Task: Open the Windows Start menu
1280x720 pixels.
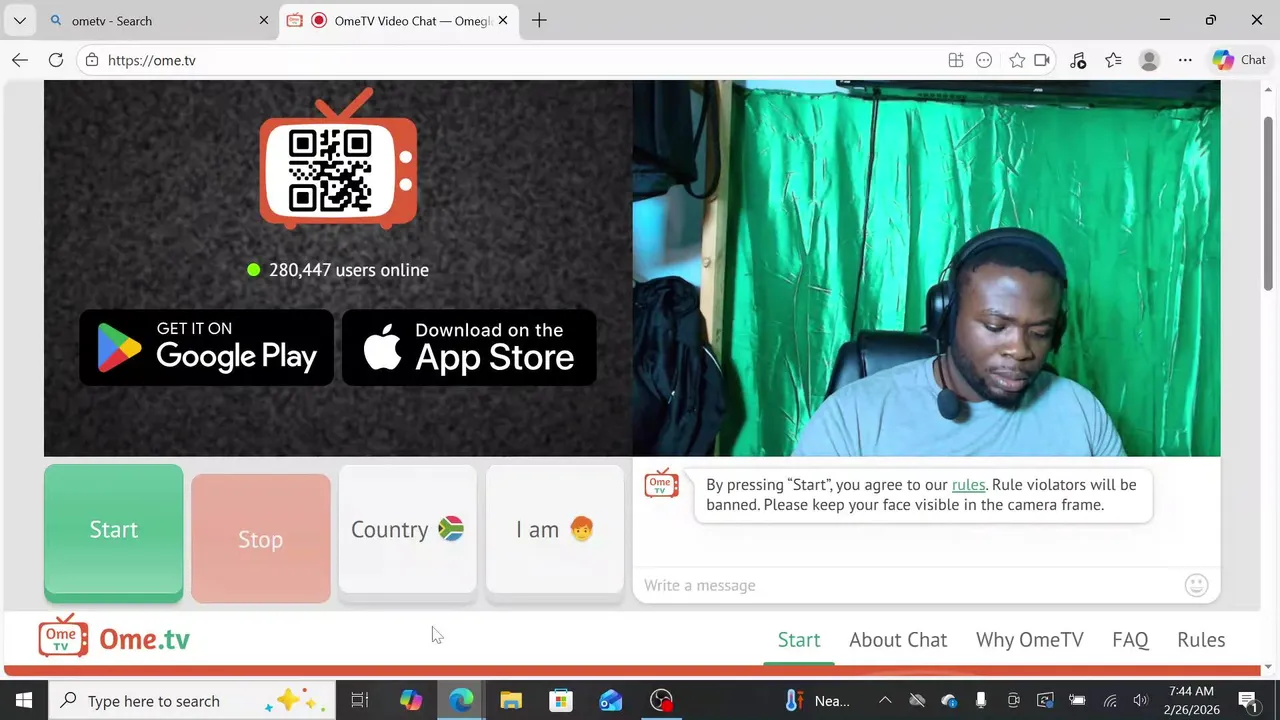Action: (x=24, y=700)
